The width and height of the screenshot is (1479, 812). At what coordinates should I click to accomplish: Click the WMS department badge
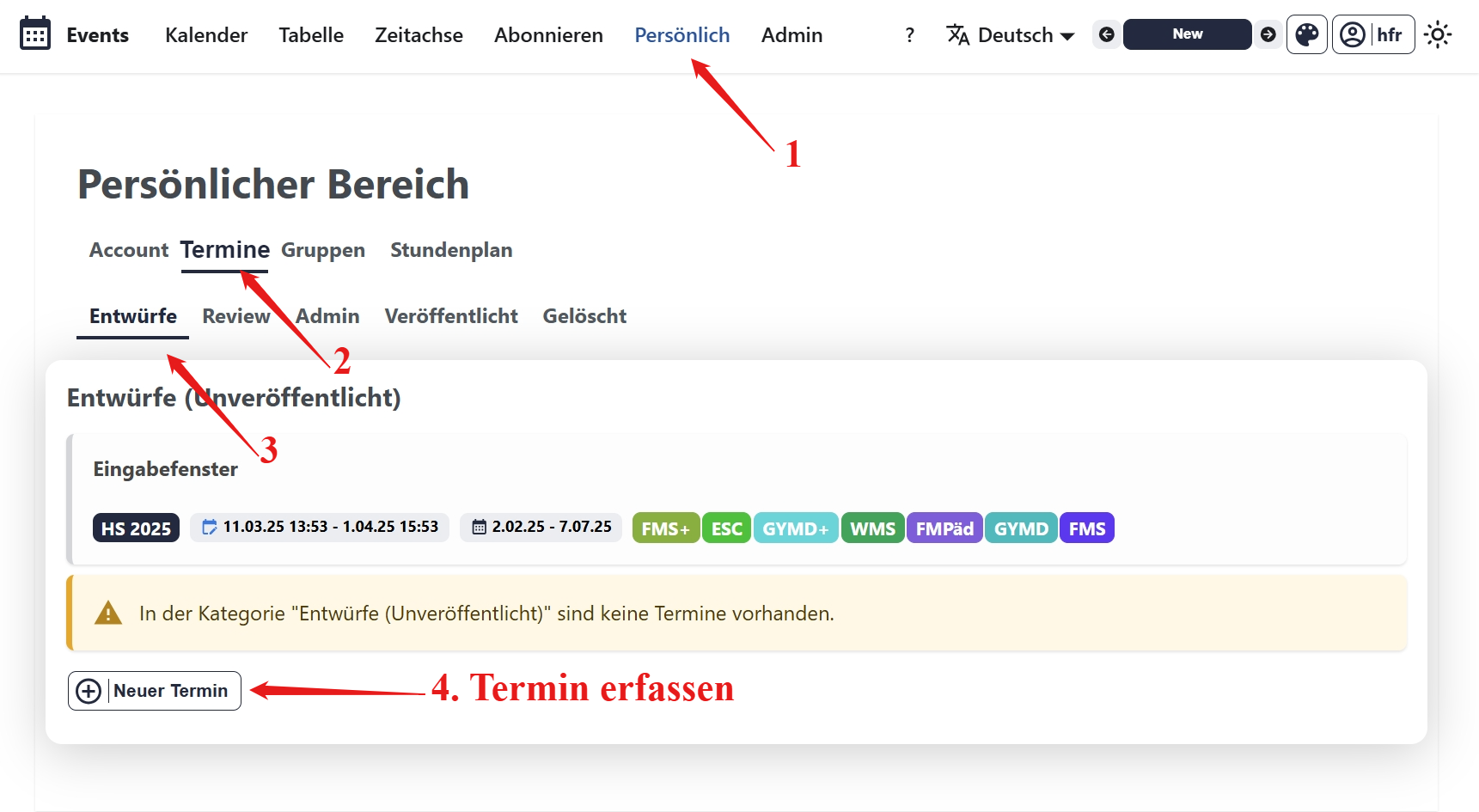[x=873, y=528]
